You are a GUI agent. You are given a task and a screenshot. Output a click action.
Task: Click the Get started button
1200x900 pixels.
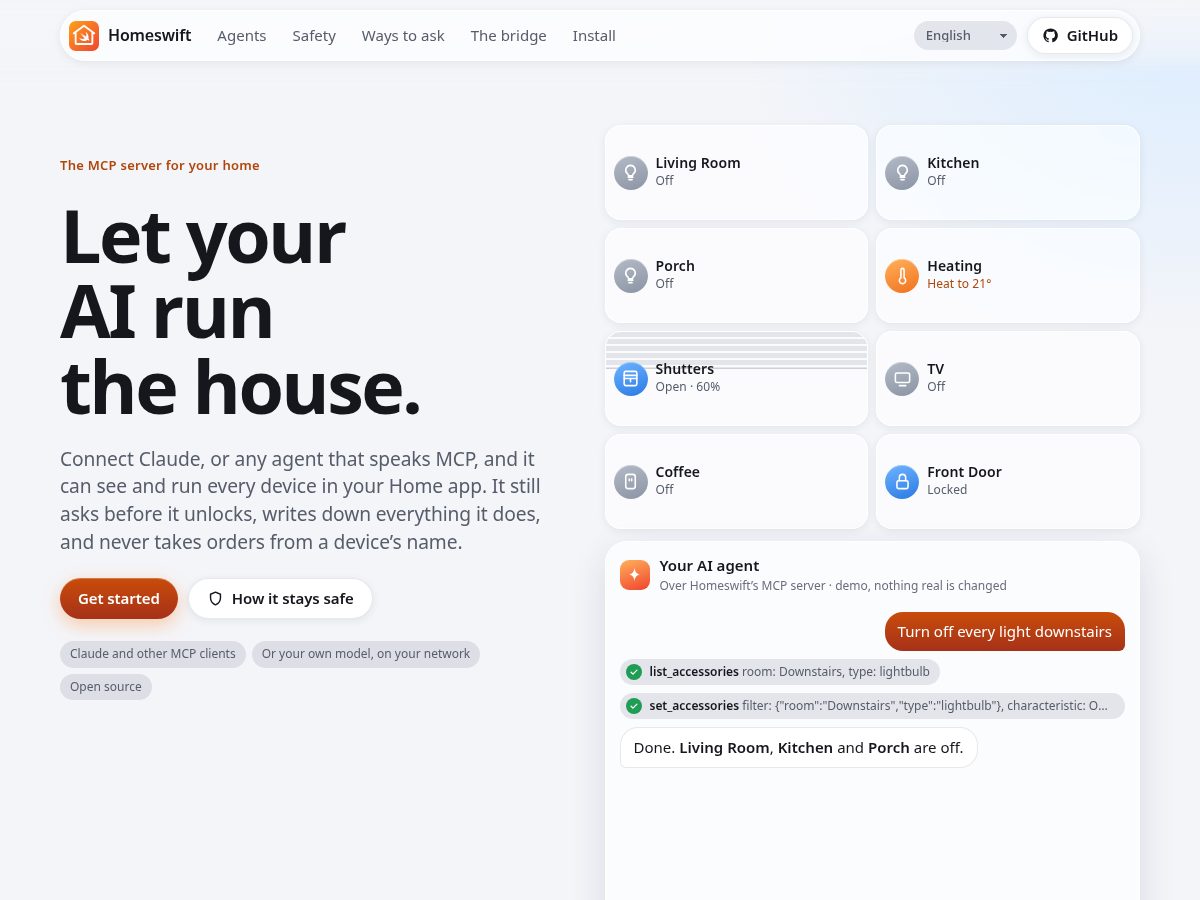pyautogui.click(x=119, y=599)
